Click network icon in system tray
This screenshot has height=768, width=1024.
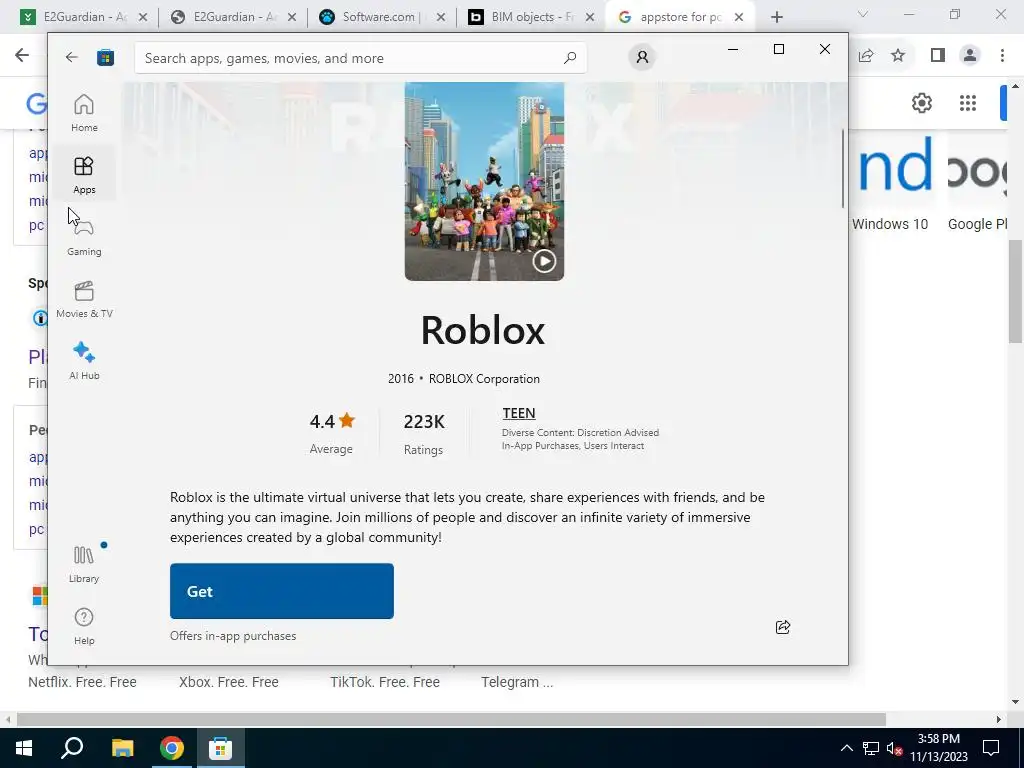[x=871, y=748]
